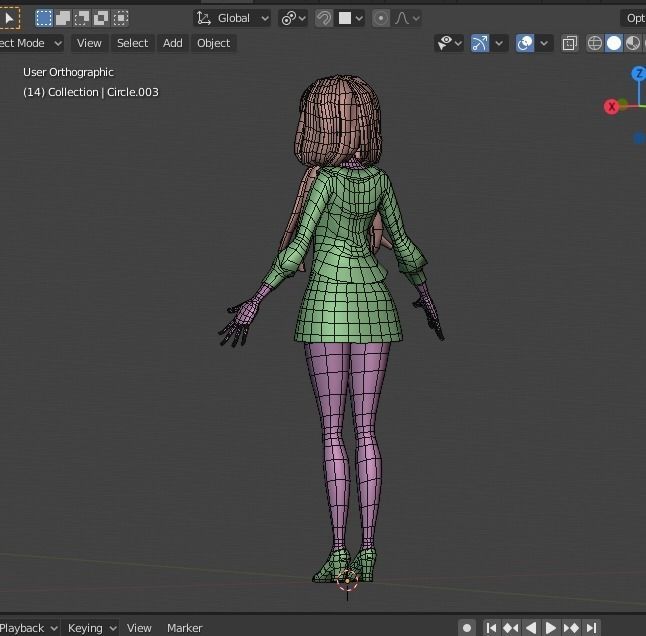The image size is (646, 636).
Task: Click the 'User Orthographic' view label
Action: 68,72
